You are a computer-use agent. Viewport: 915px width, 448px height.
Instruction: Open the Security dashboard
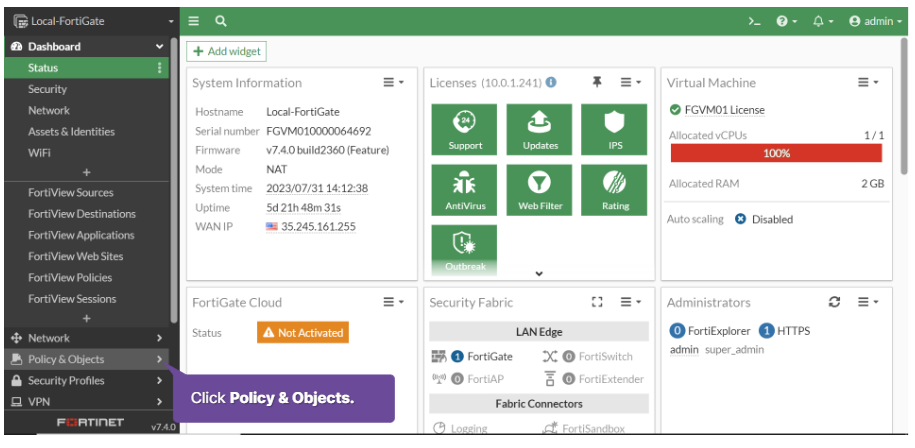pyautogui.click(x=47, y=89)
